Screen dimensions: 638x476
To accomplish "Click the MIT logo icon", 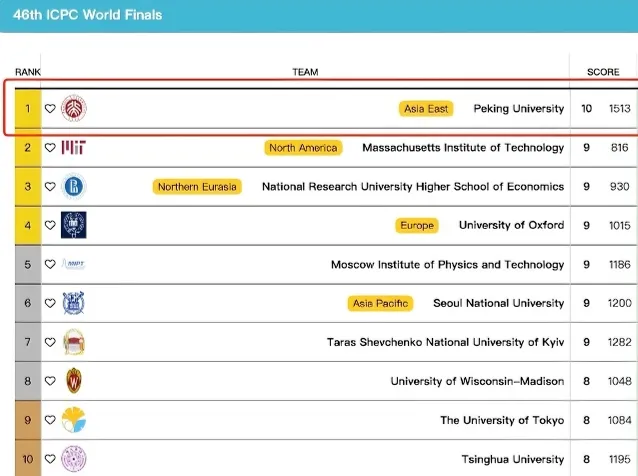I will (73, 147).
